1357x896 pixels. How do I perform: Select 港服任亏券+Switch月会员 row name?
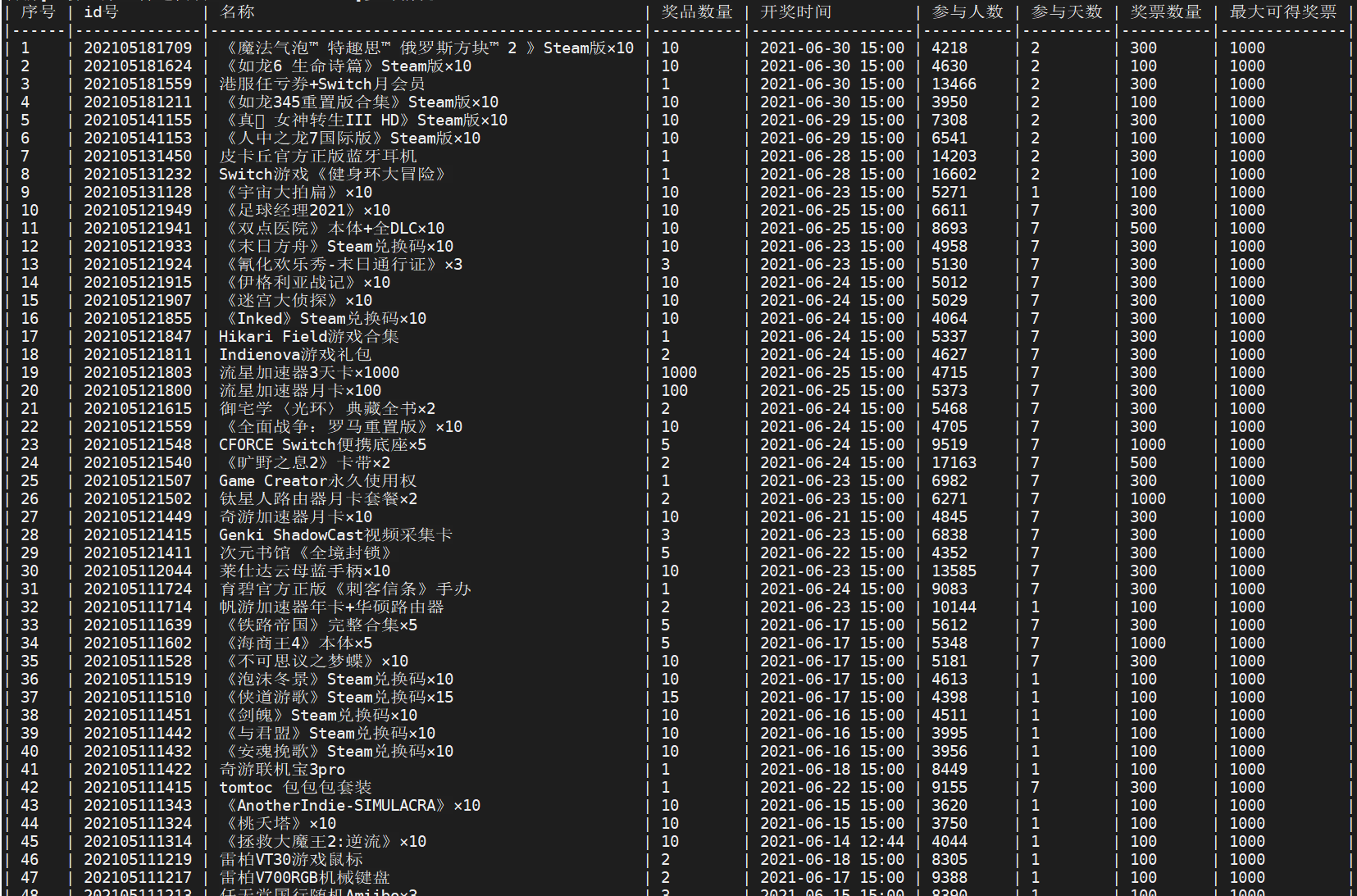[322, 84]
